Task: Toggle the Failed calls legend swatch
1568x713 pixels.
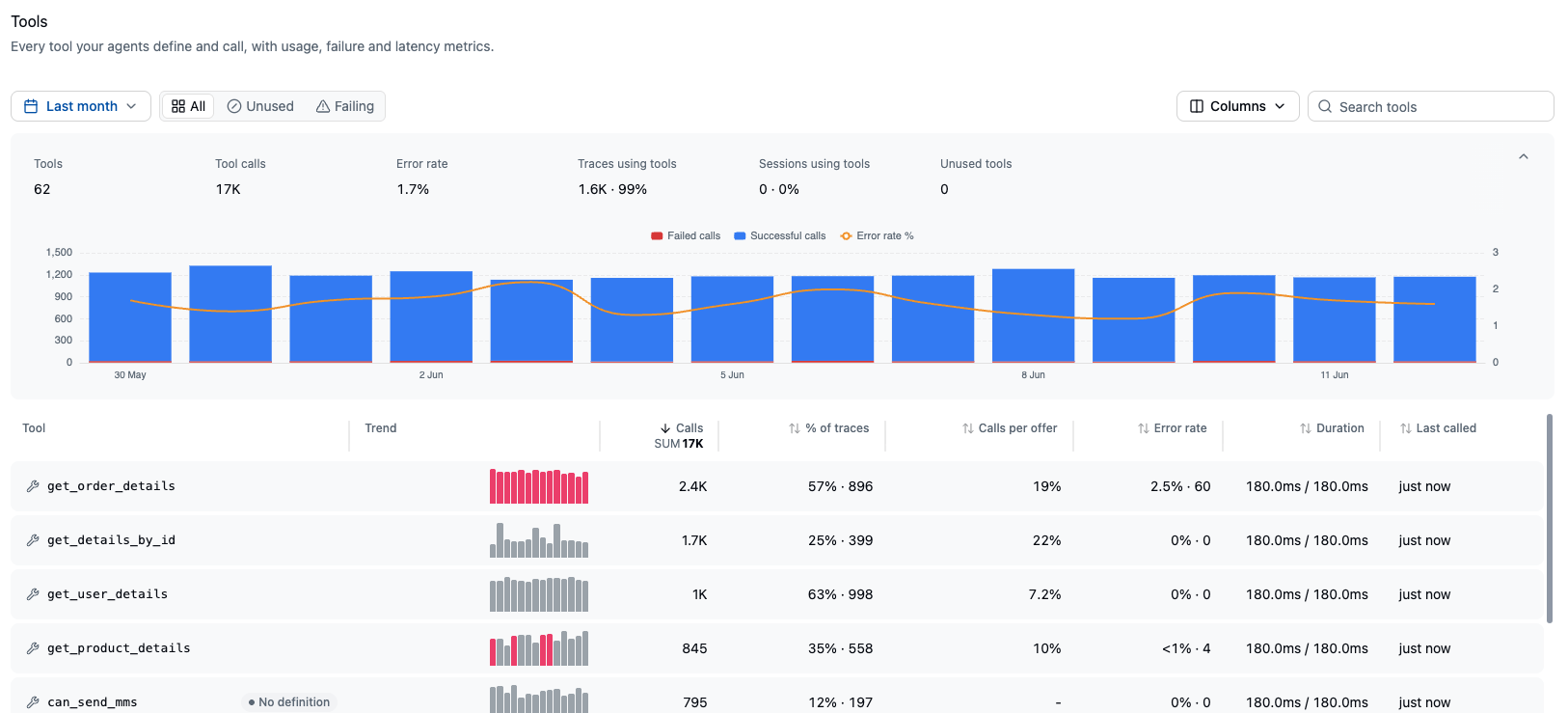Action: 657,235
